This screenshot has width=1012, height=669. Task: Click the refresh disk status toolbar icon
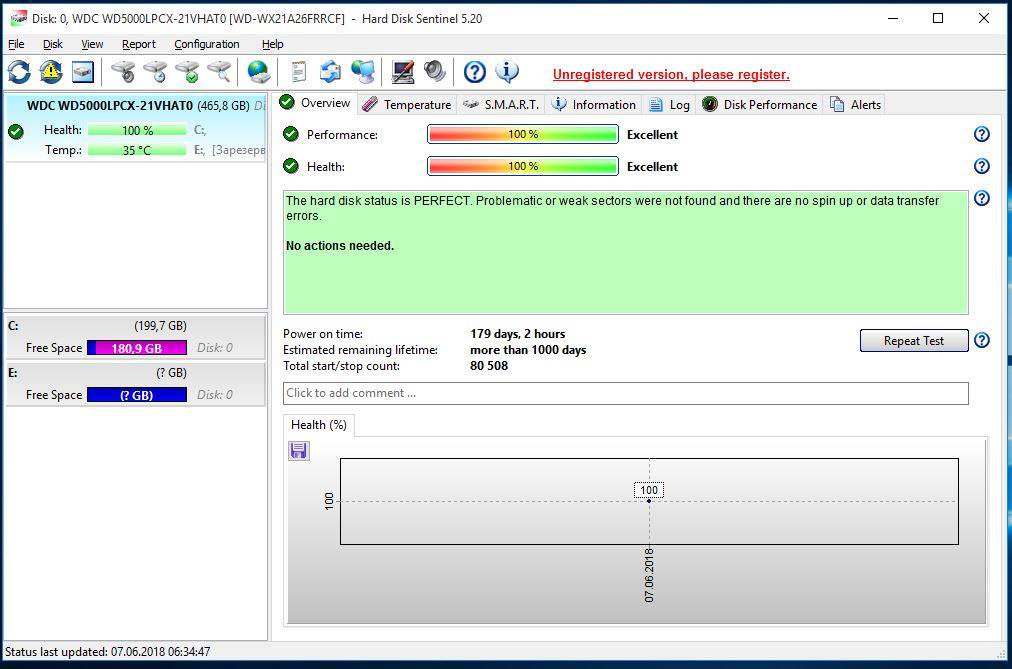pyautogui.click(x=19, y=72)
